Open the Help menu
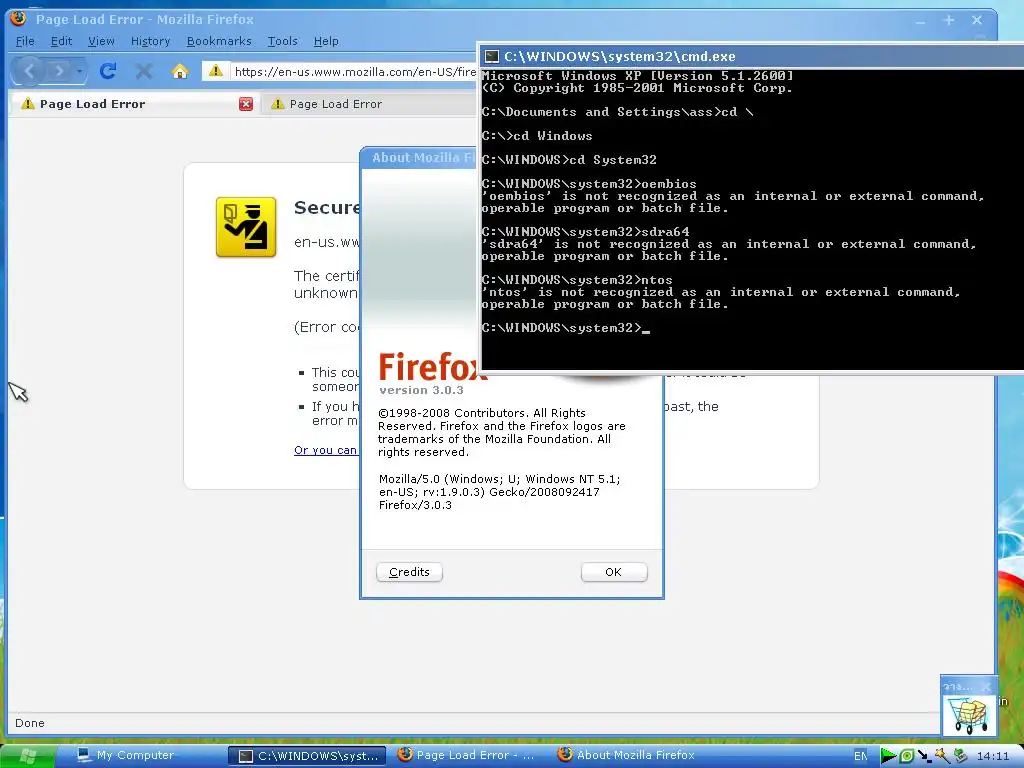 (x=326, y=41)
